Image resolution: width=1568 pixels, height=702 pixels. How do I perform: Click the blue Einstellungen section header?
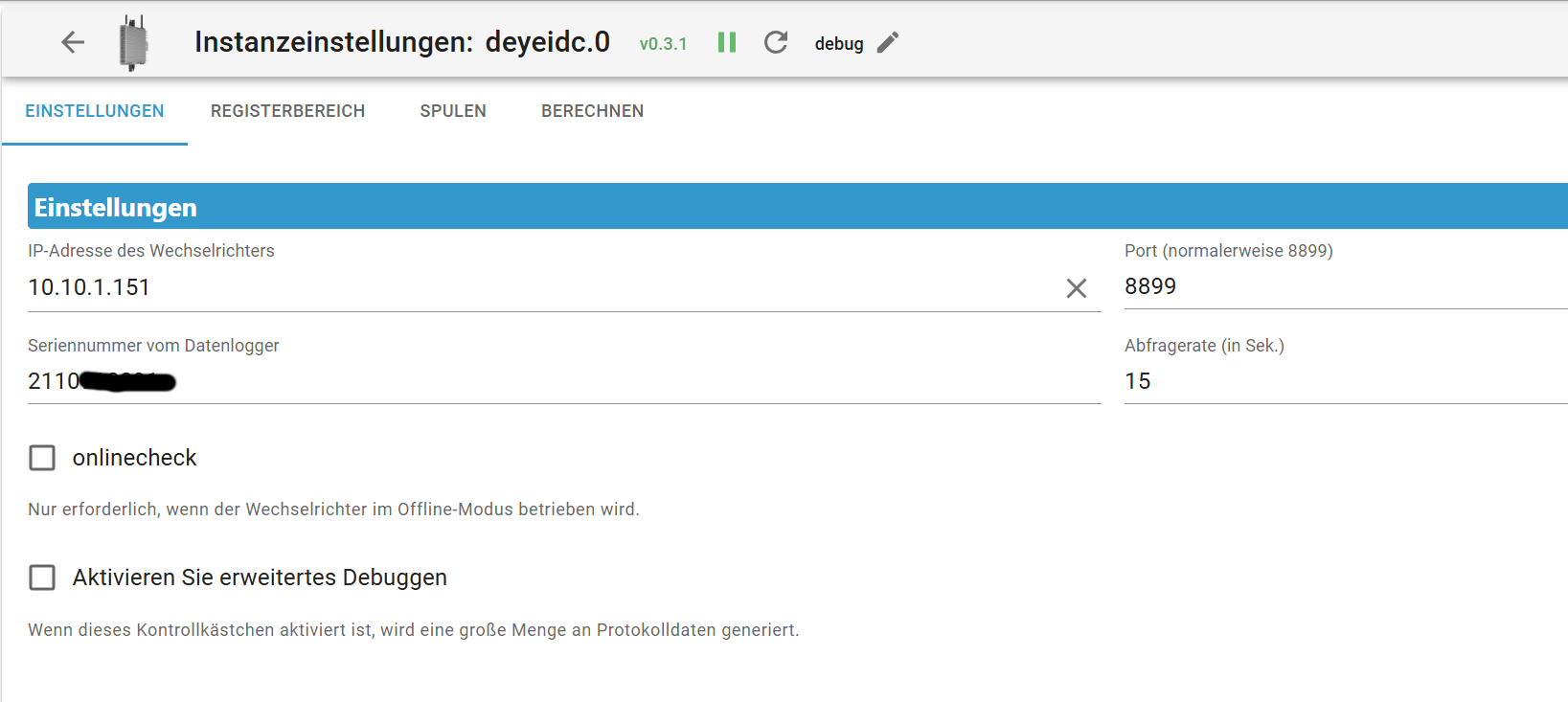798,207
